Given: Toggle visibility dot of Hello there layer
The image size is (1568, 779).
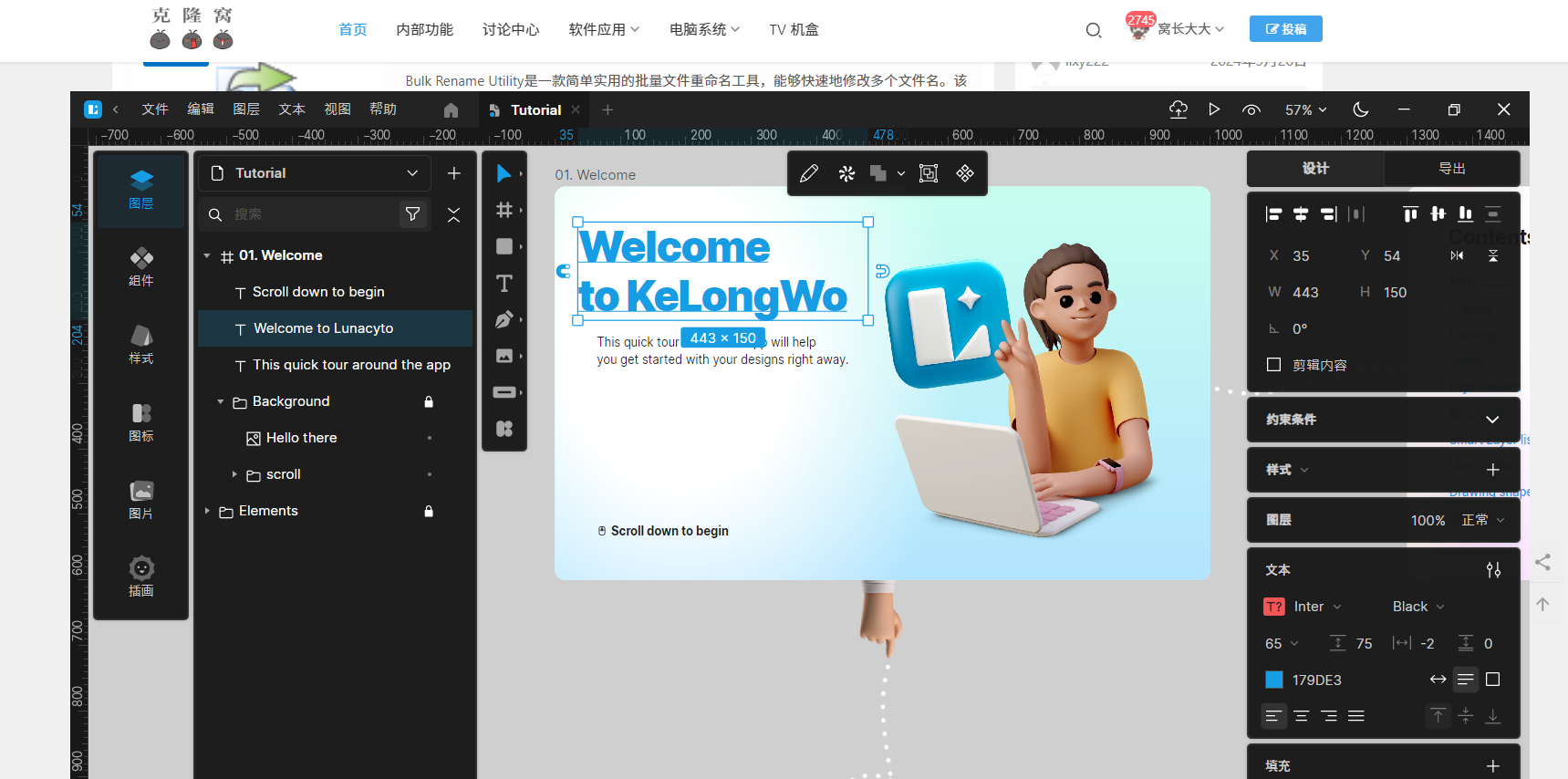Looking at the screenshot, I should (x=429, y=438).
